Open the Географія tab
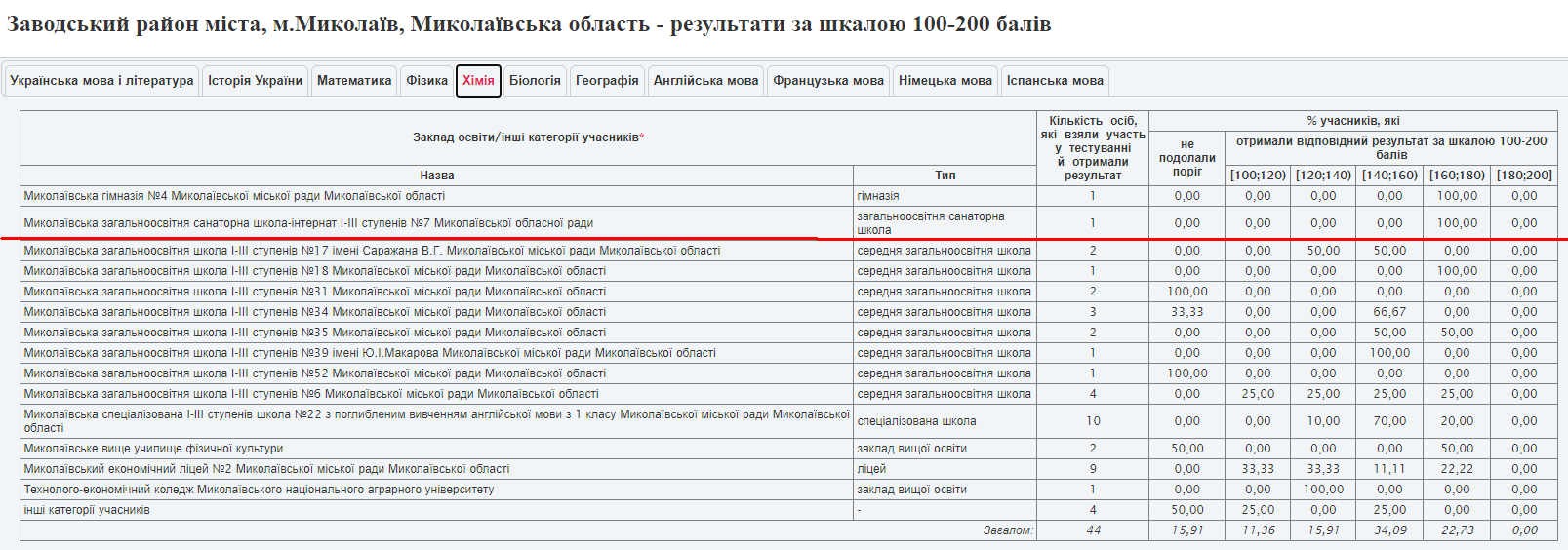 point(607,81)
